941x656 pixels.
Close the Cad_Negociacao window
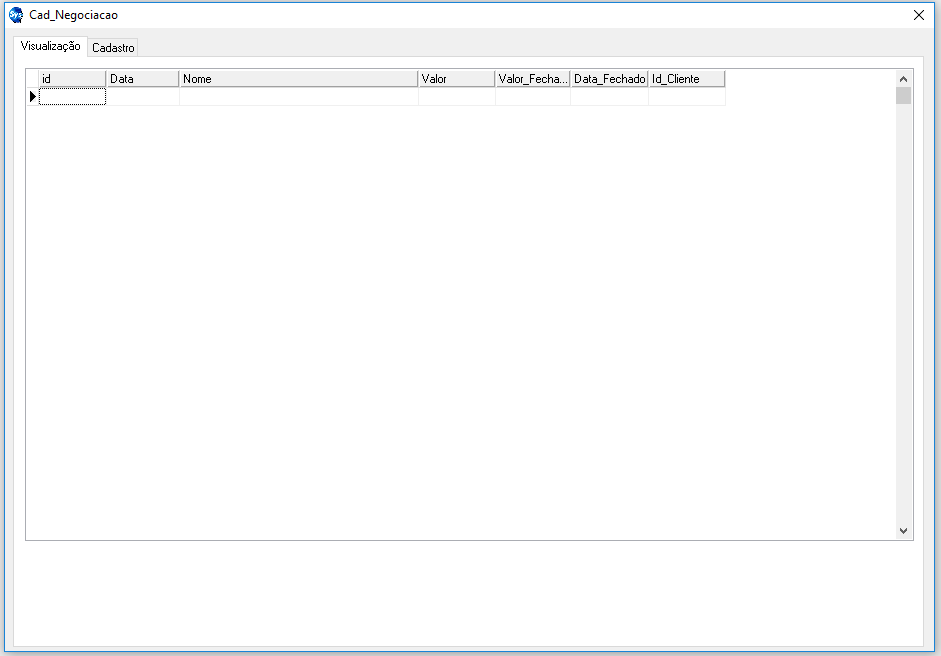pos(918,15)
